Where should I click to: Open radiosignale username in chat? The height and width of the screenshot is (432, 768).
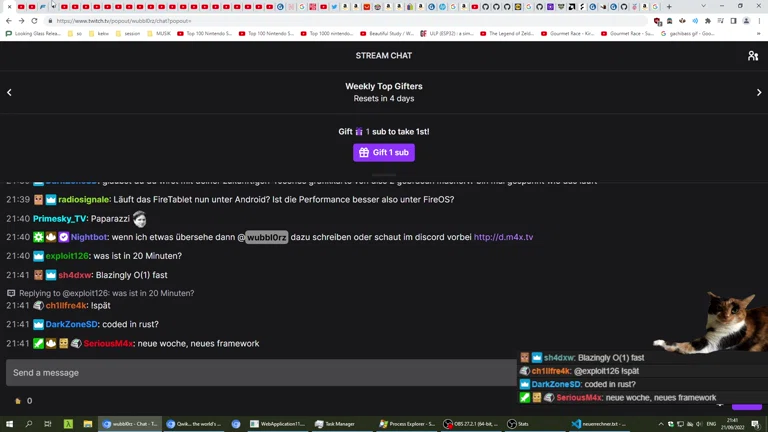pyautogui.click(x=83, y=200)
